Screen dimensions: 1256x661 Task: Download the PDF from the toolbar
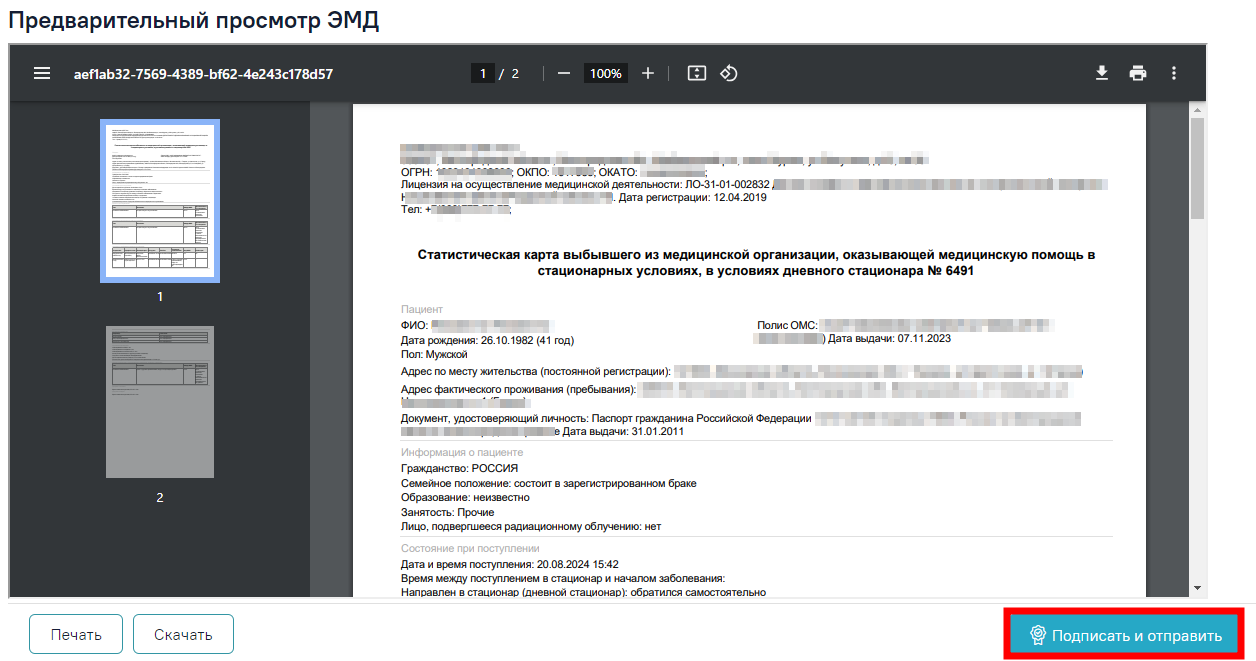pos(1102,73)
